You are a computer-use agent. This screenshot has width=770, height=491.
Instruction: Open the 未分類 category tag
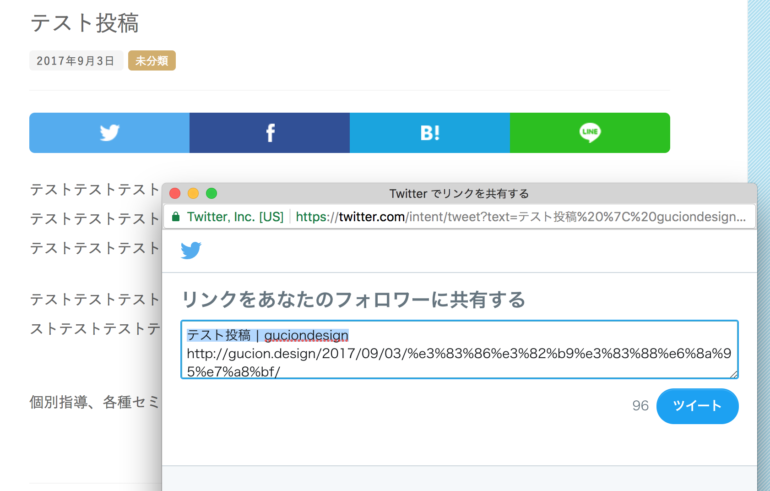(x=152, y=61)
